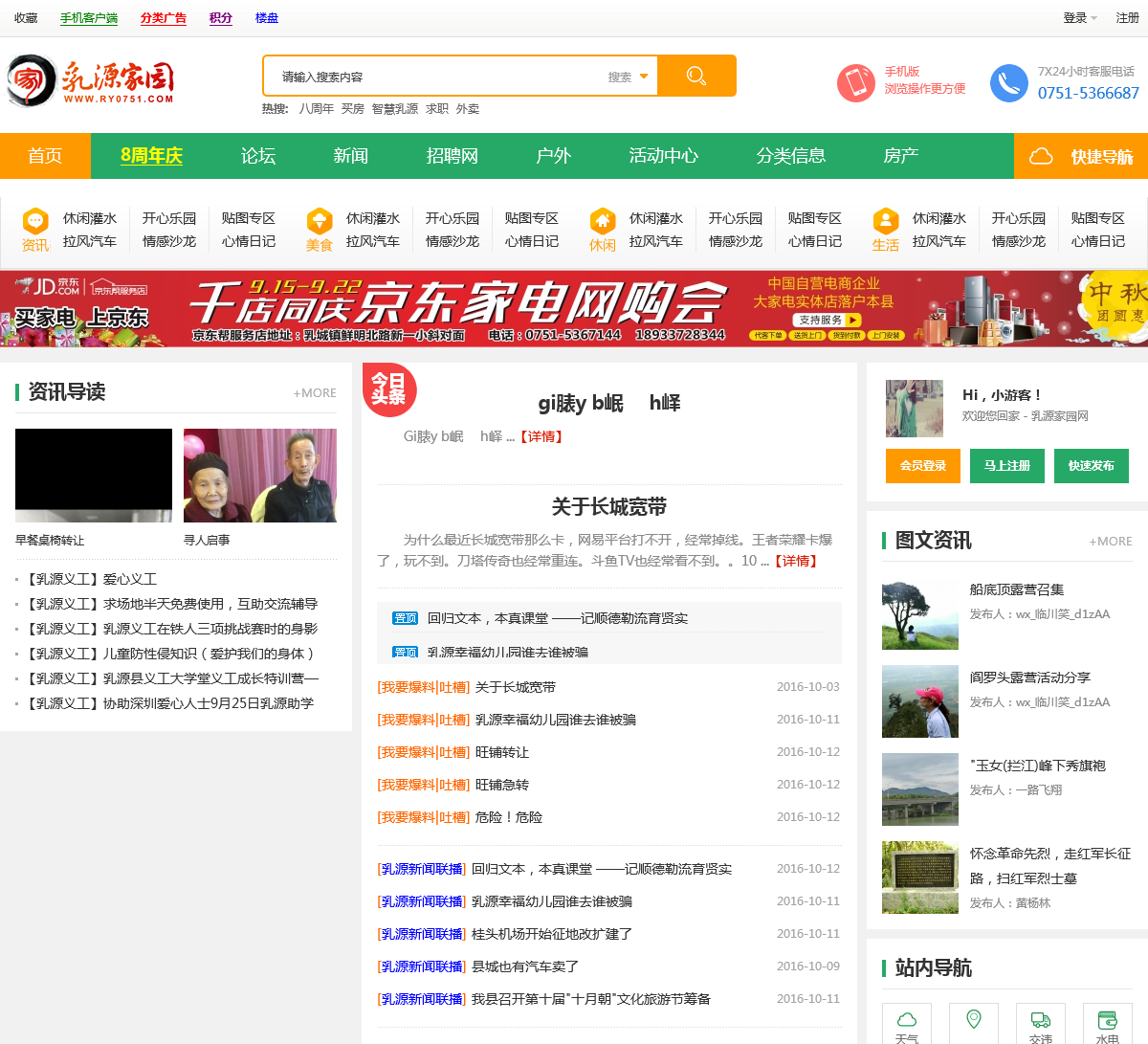
Task: Open 旺铺转让 post dated 2016-10-12
Action: [502, 752]
